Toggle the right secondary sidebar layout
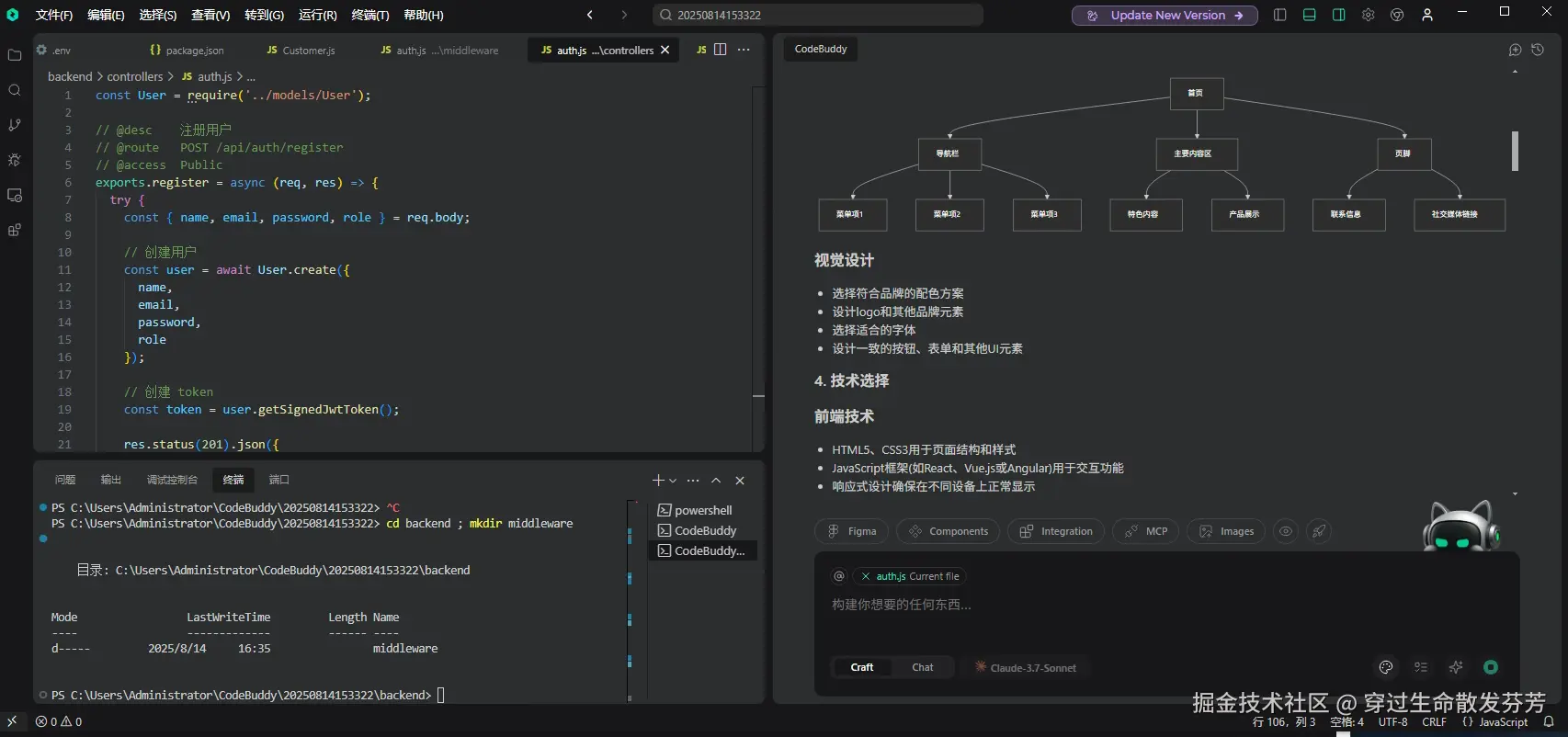The image size is (1568, 737). click(x=1338, y=15)
